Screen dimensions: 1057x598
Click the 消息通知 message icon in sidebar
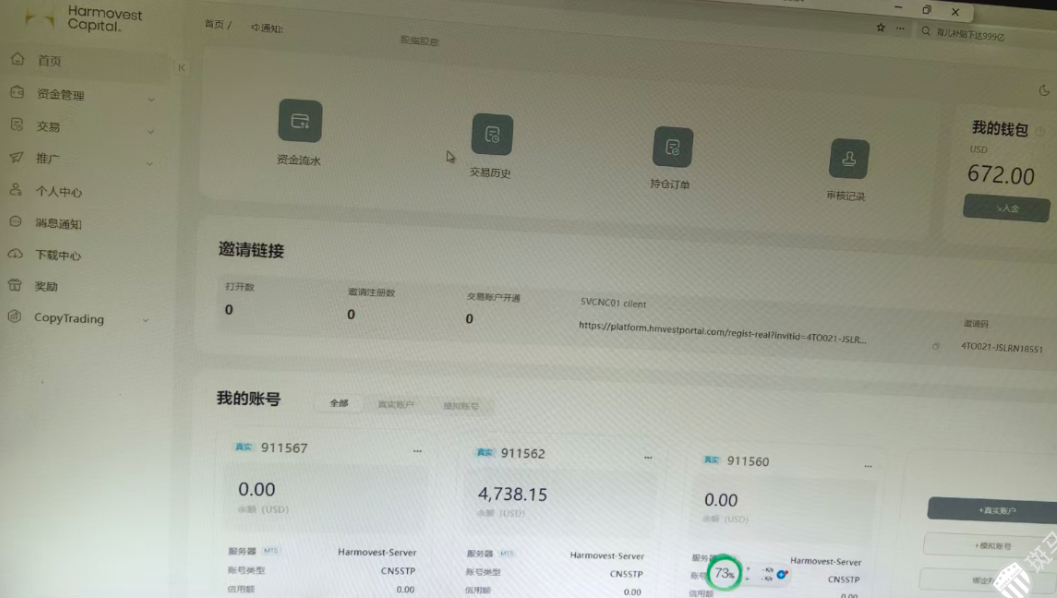16,221
